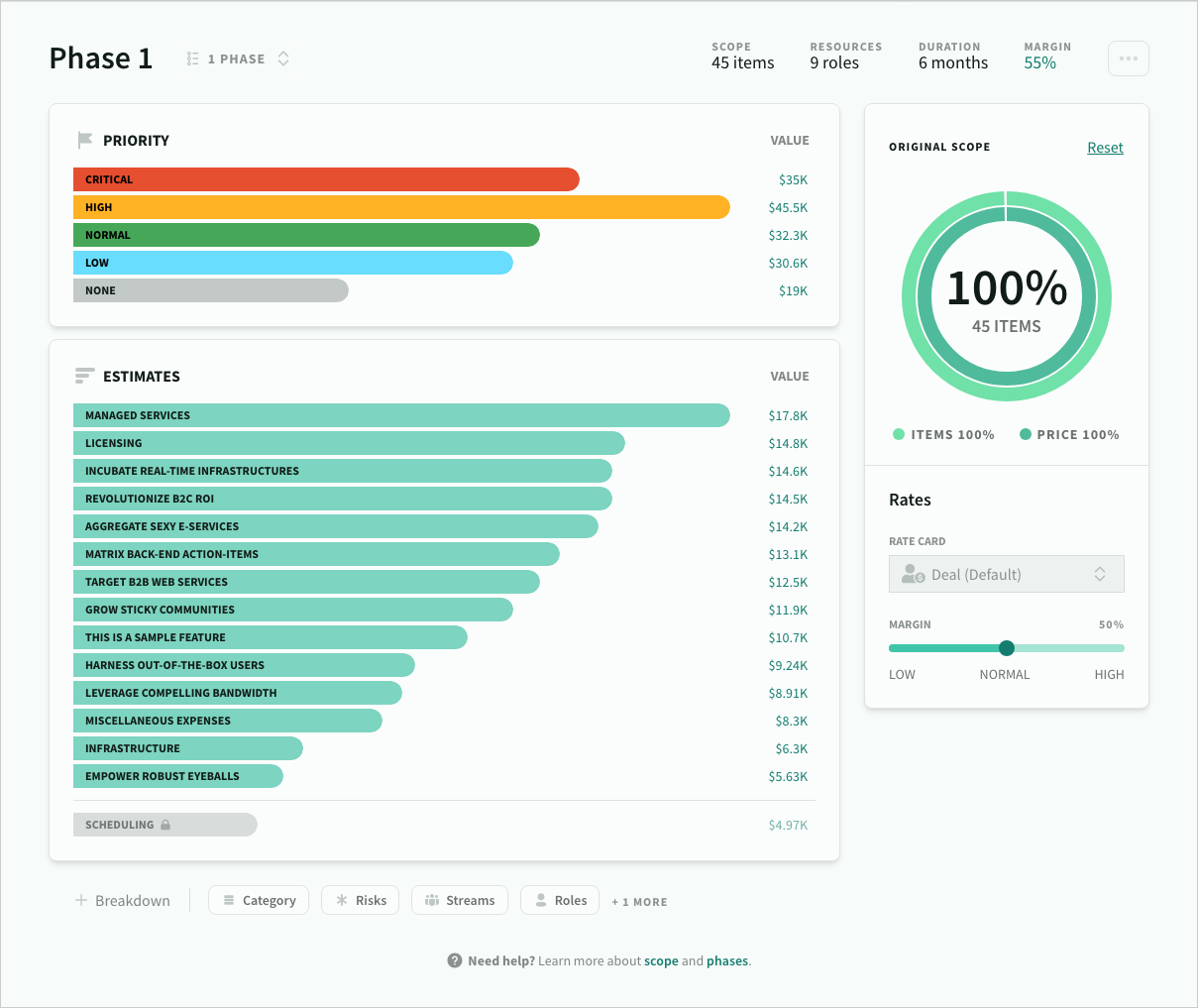
Task: Open the 1 PHASE selector dropdown
Action: [282, 59]
